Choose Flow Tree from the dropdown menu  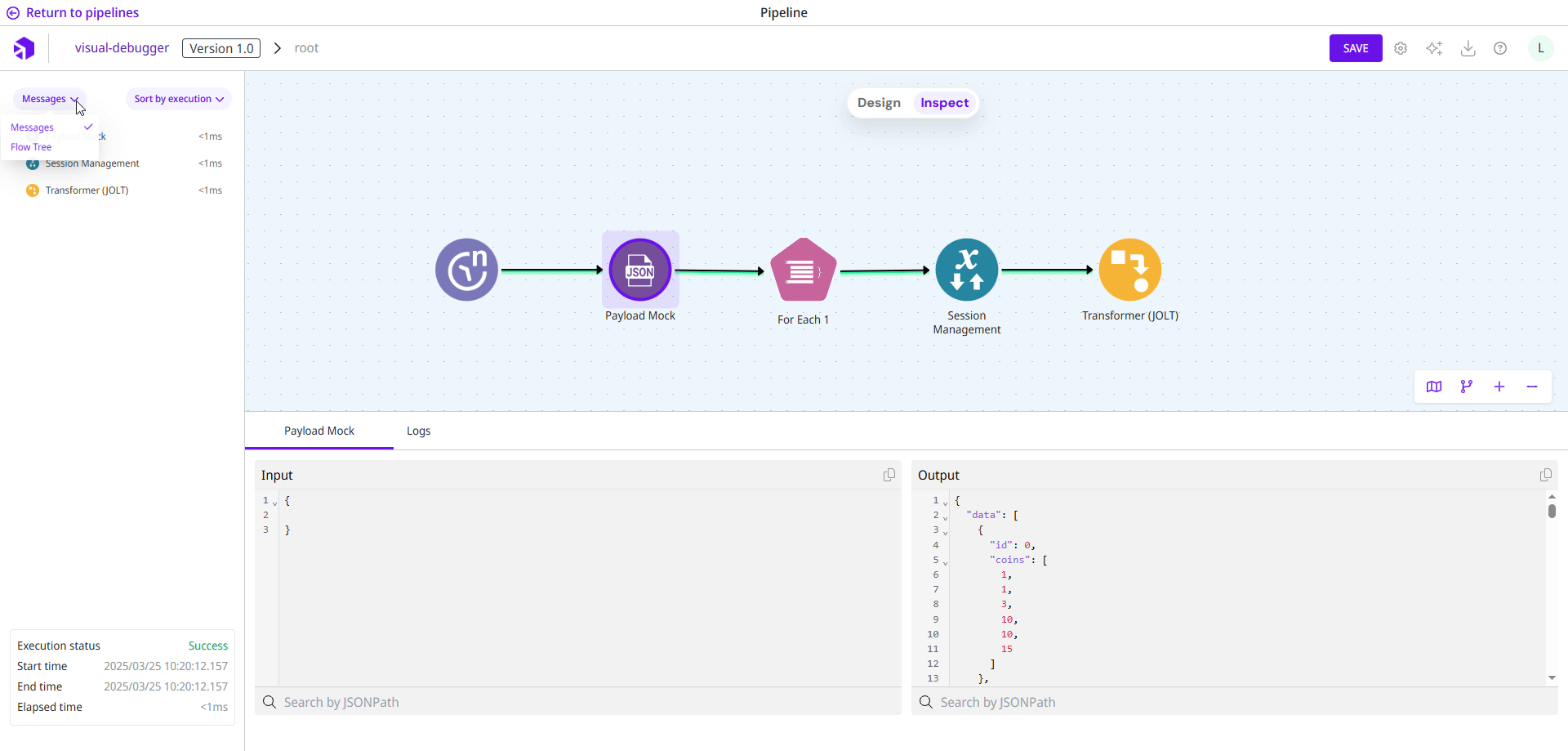pos(31,147)
